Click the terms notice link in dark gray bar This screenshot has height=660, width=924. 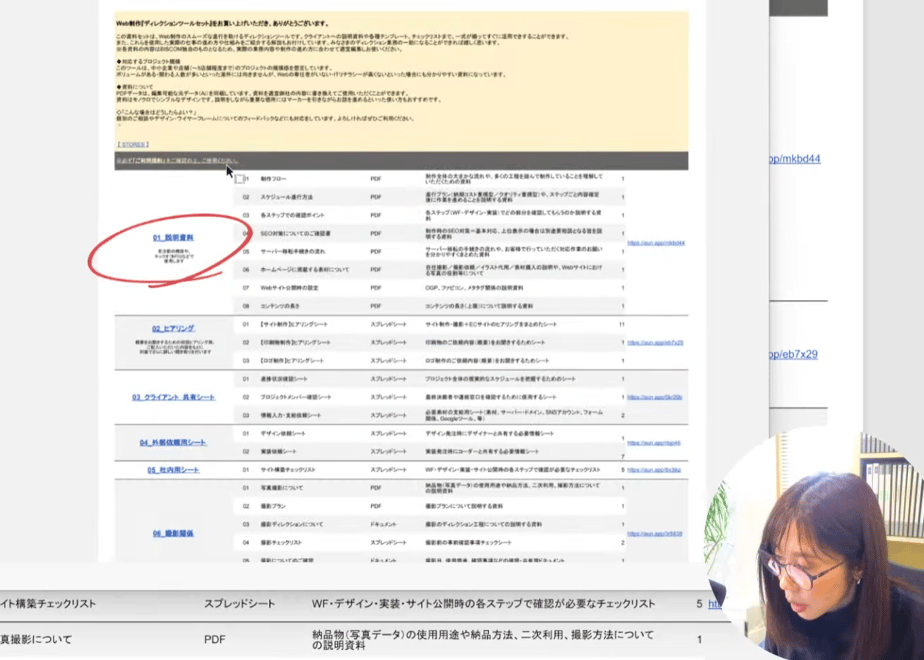pos(177,161)
